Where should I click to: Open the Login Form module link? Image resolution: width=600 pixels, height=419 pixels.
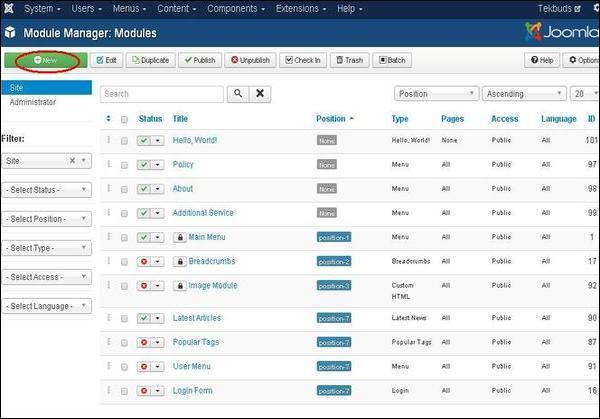[192, 391]
